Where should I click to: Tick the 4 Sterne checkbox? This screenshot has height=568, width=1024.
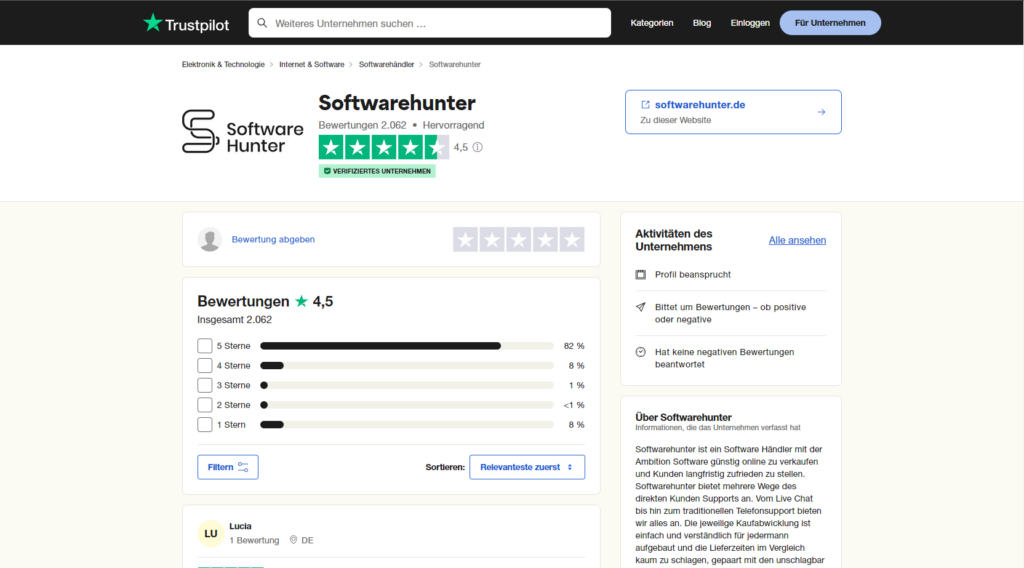point(204,365)
